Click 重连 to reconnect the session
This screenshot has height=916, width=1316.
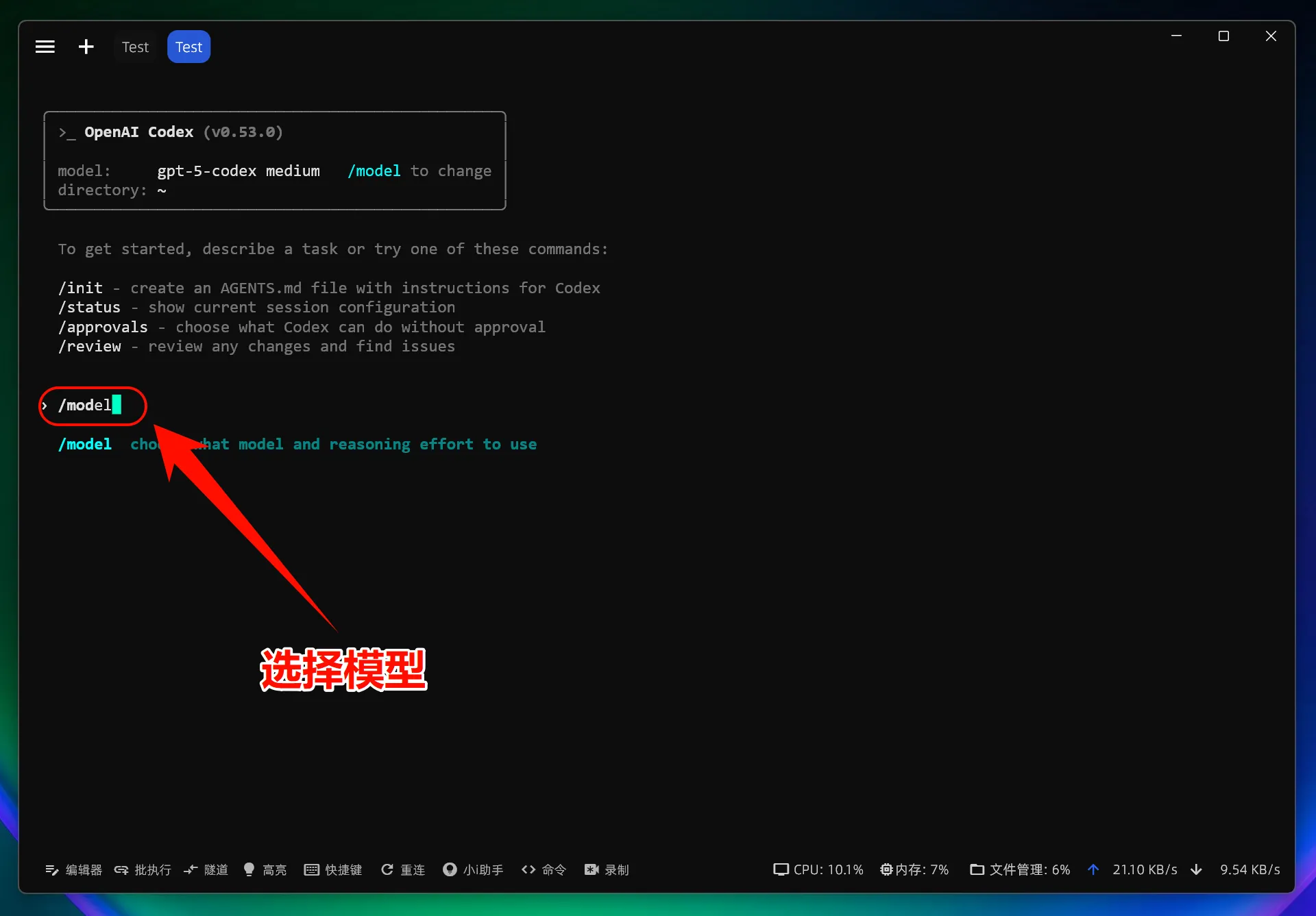click(403, 869)
